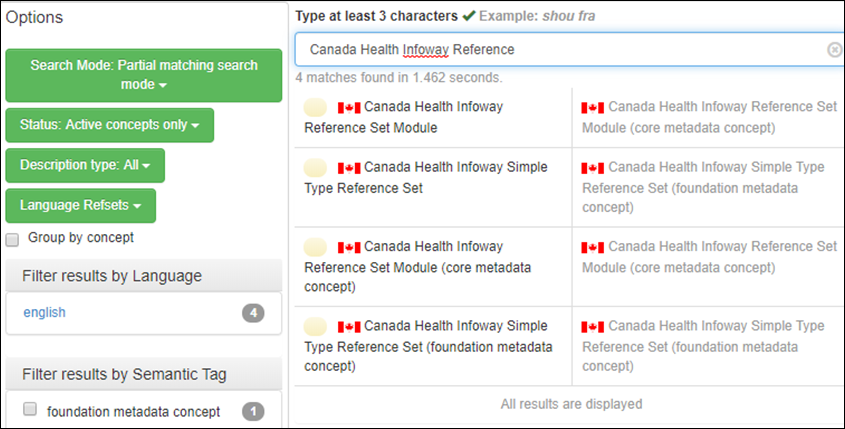
Task: Click Canada flag in fourth row's grey FSN column
Action: click(593, 327)
